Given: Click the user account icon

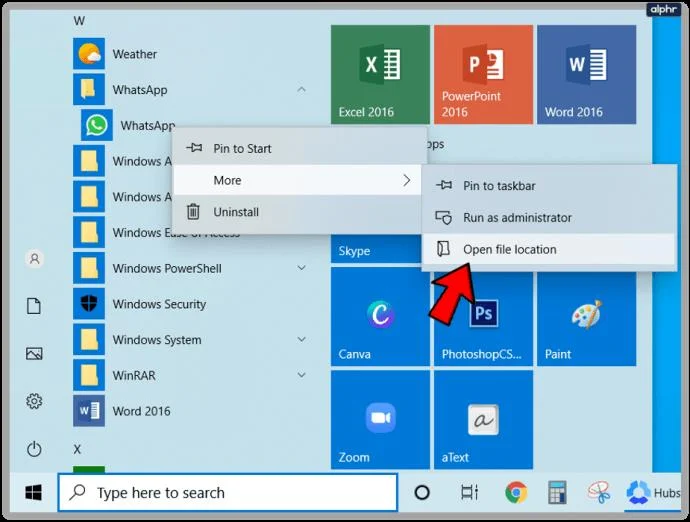Looking at the screenshot, I should pyautogui.click(x=34, y=258).
